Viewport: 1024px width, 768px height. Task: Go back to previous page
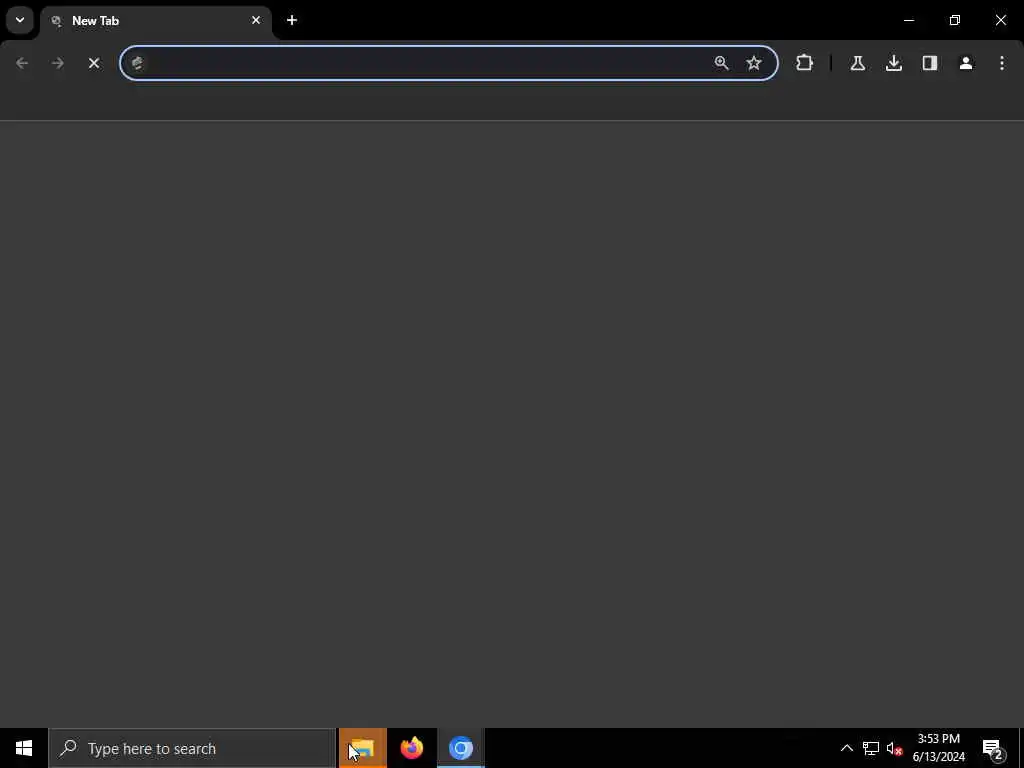coord(22,63)
